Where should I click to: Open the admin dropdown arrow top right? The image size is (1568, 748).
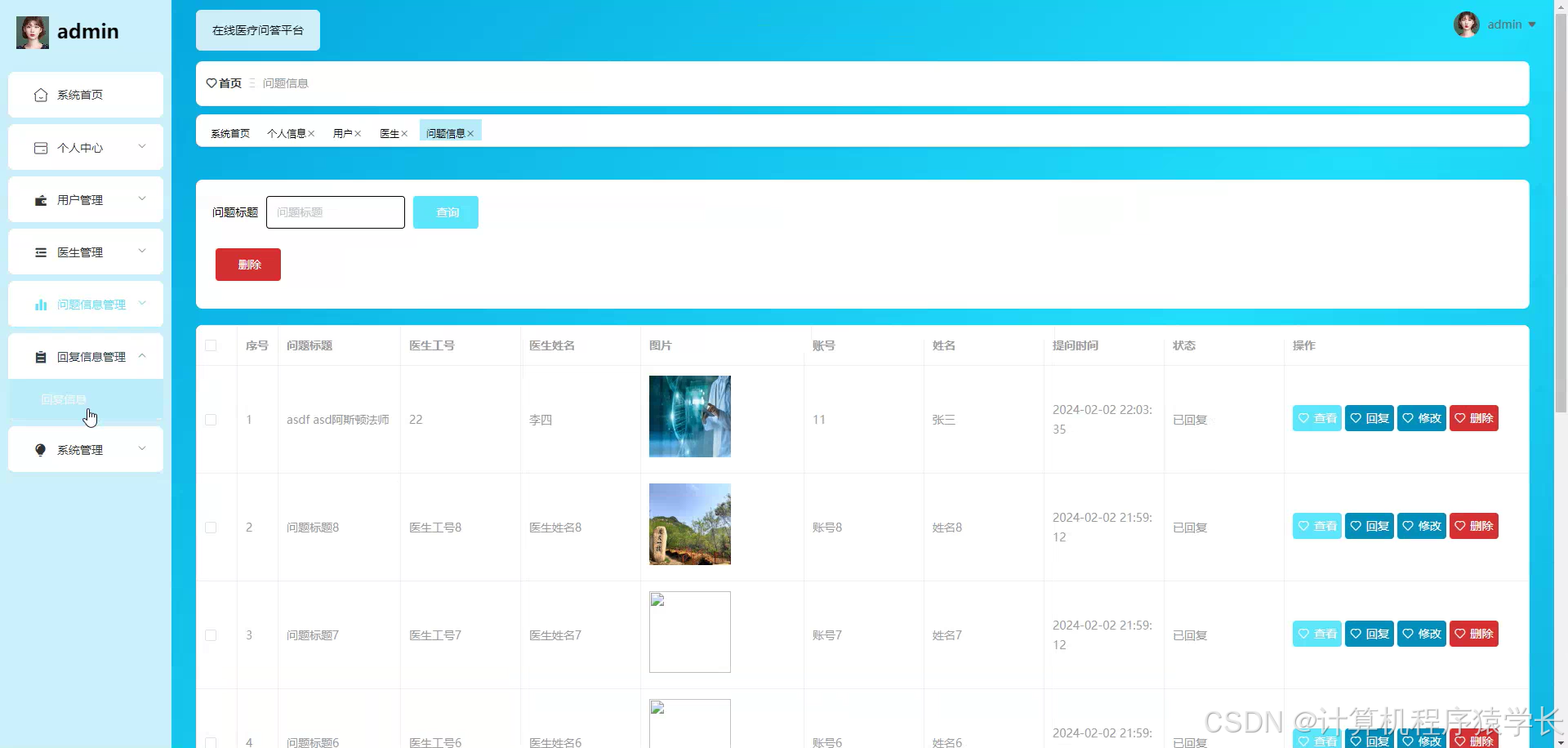(x=1532, y=24)
